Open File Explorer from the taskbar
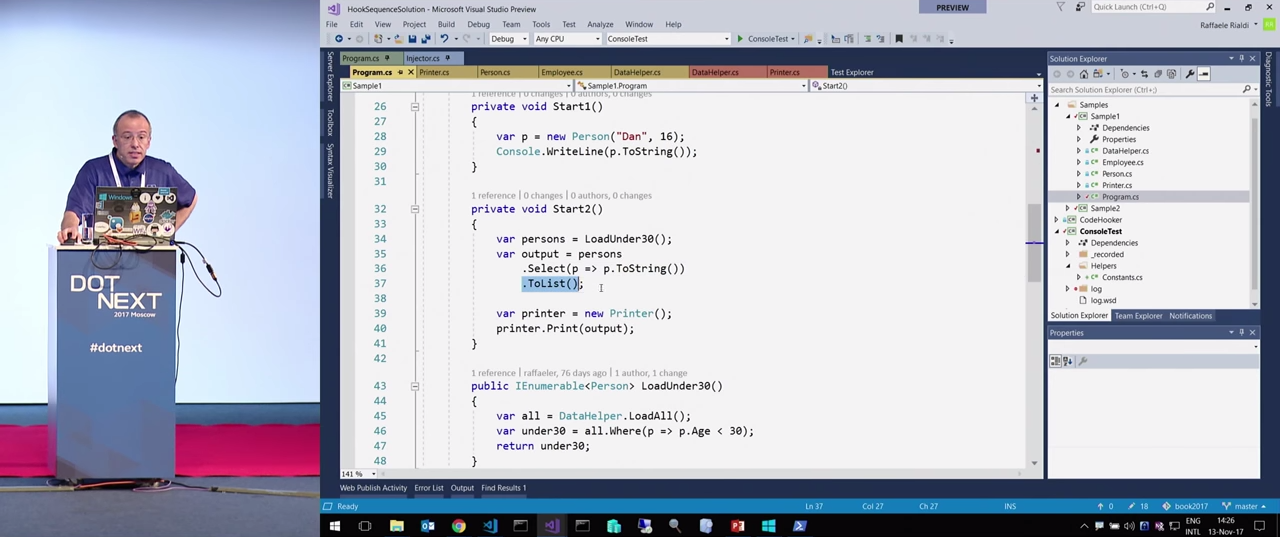Image resolution: width=1280 pixels, height=537 pixels. tap(396, 526)
